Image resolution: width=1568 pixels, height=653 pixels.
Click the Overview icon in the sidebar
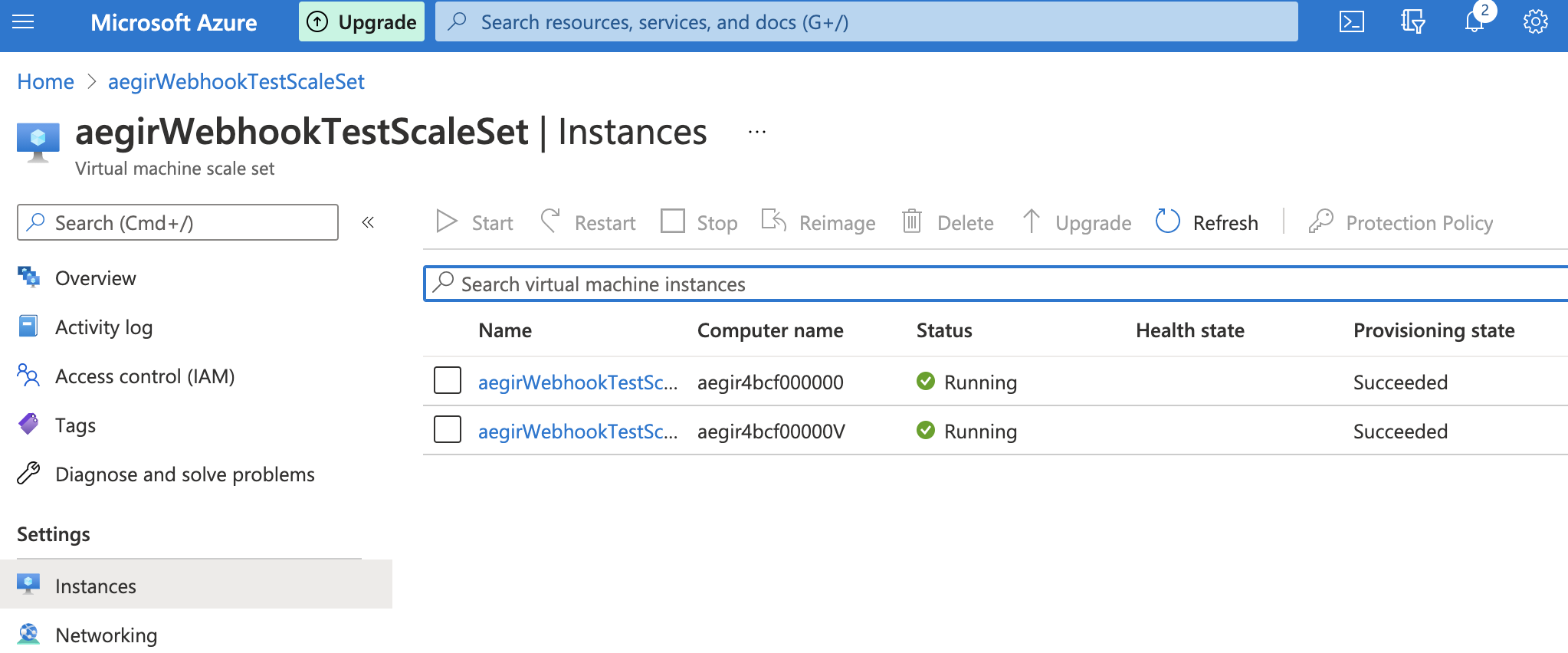29,277
